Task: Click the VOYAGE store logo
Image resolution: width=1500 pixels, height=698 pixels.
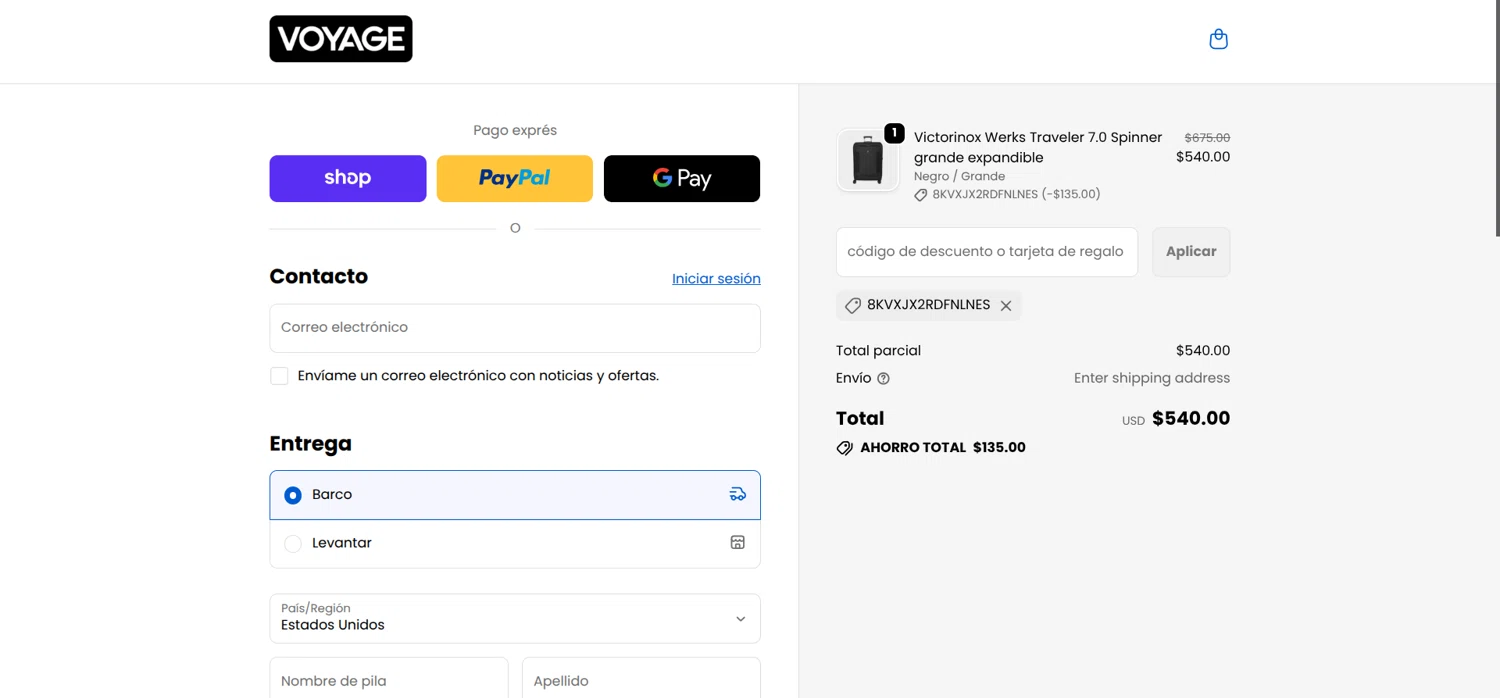Action: (x=341, y=39)
